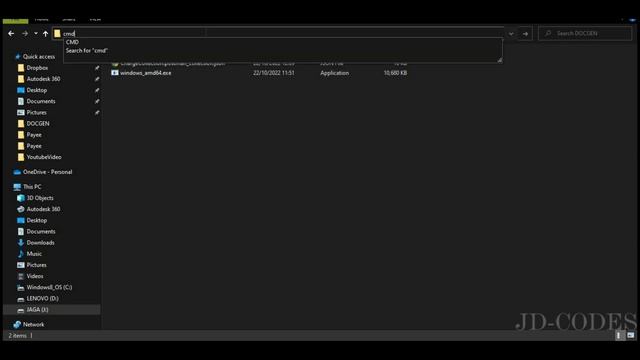Viewport: 640px width, 360px height.
Task: Switch to details view icon in status bar
Action: [620, 336]
